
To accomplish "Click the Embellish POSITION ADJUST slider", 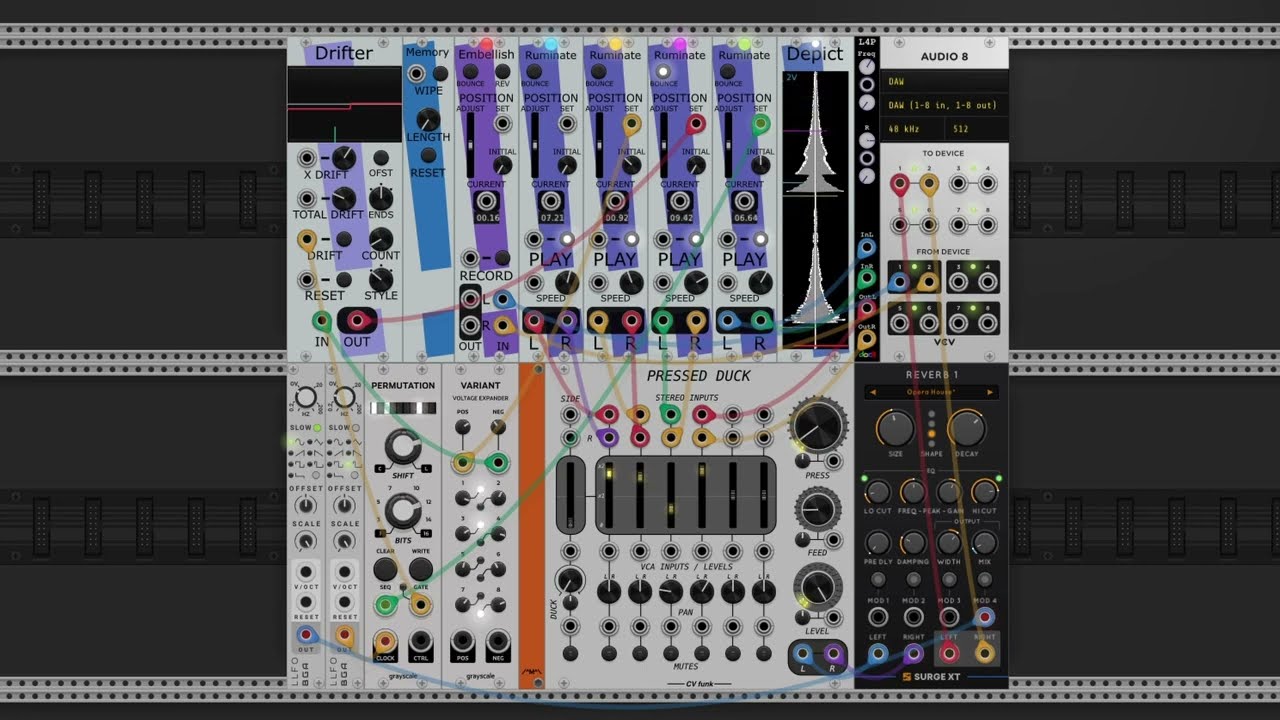I will point(470,144).
